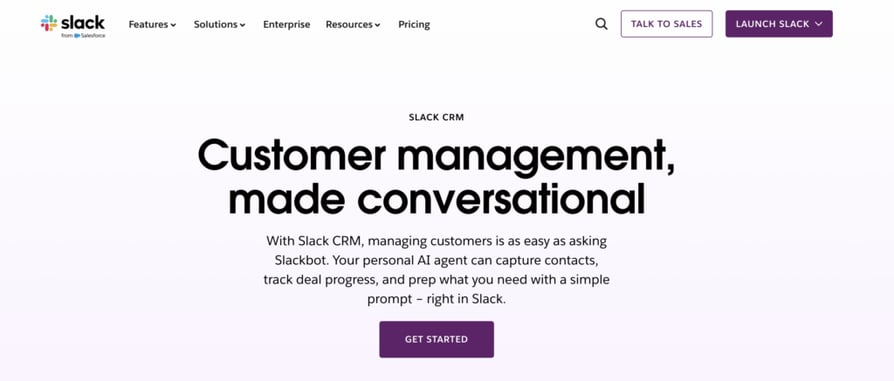Expand the Features chevron arrow
This screenshot has width=894, height=381.
(x=173, y=25)
